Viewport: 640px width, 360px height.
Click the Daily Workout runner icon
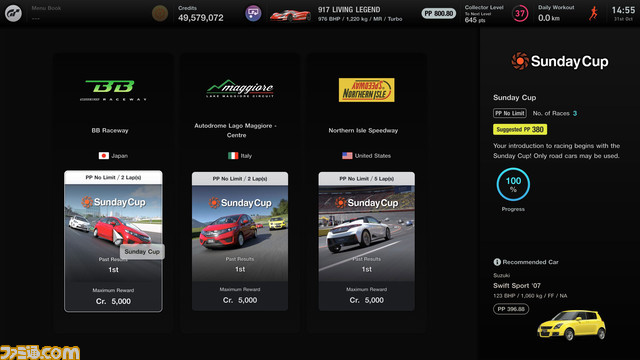[x=593, y=13]
